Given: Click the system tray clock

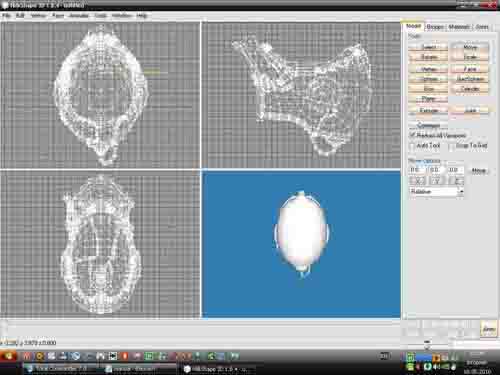Looking at the screenshot, I should pyautogui.click(x=478, y=362).
